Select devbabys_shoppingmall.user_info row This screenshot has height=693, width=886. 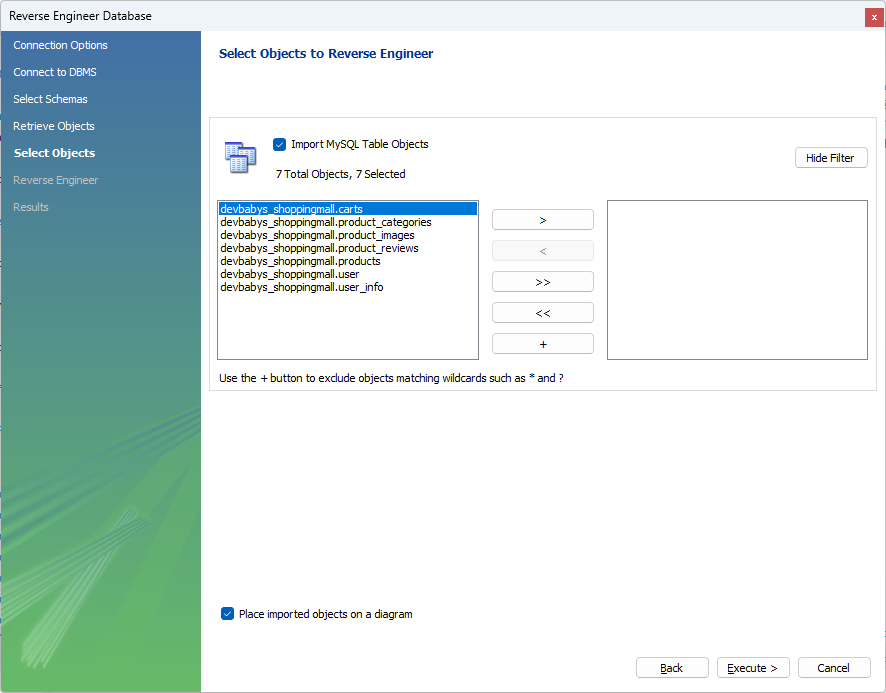pyautogui.click(x=348, y=287)
